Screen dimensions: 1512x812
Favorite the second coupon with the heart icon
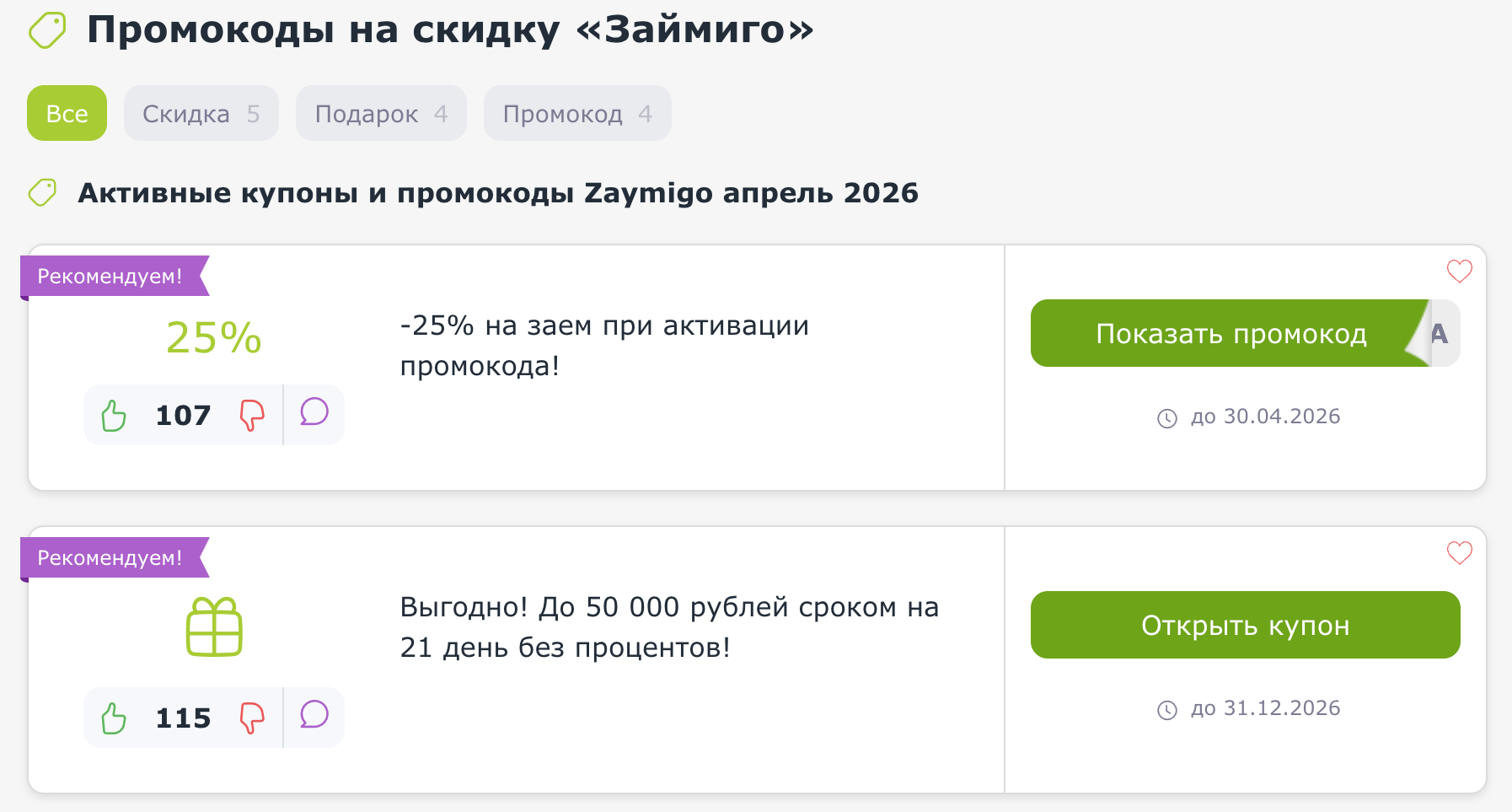click(x=1459, y=554)
